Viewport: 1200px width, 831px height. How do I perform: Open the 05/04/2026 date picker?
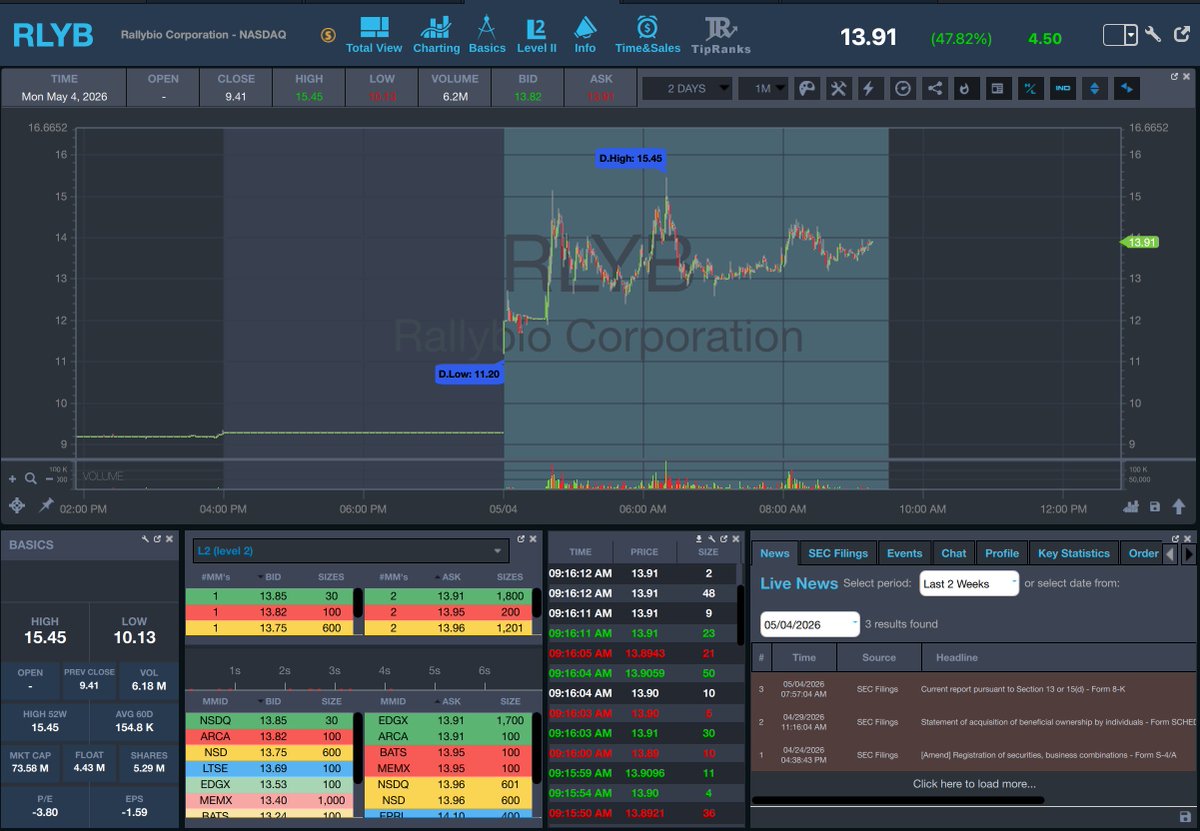810,624
